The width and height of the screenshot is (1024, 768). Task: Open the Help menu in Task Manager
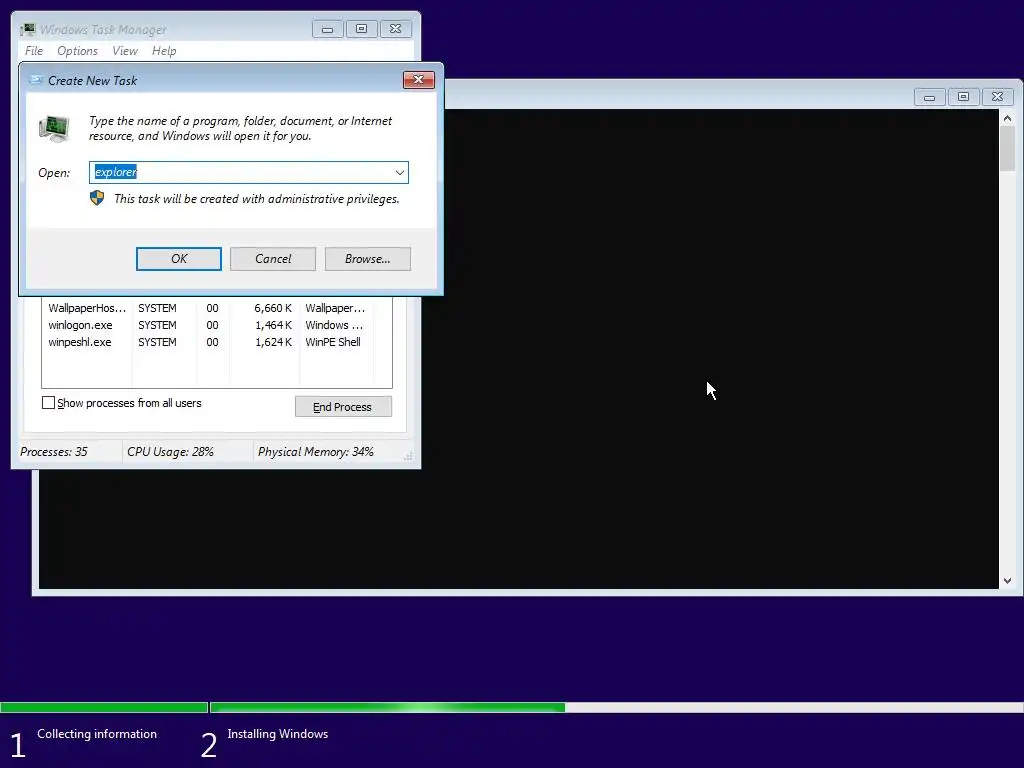[164, 50]
